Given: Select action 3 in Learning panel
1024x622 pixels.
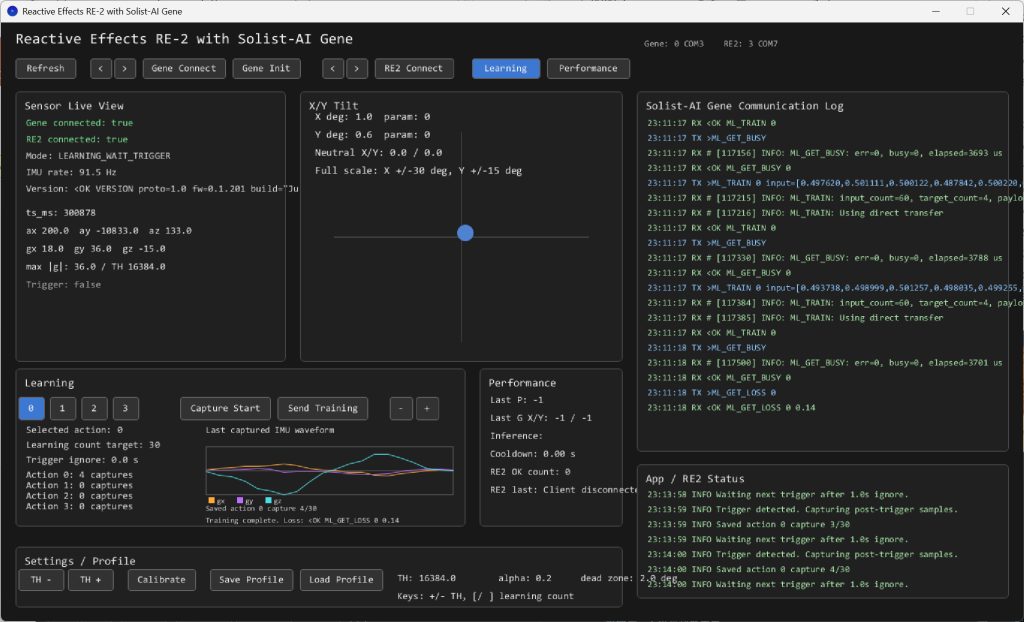Looking at the screenshot, I should pyautogui.click(x=125, y=408).
